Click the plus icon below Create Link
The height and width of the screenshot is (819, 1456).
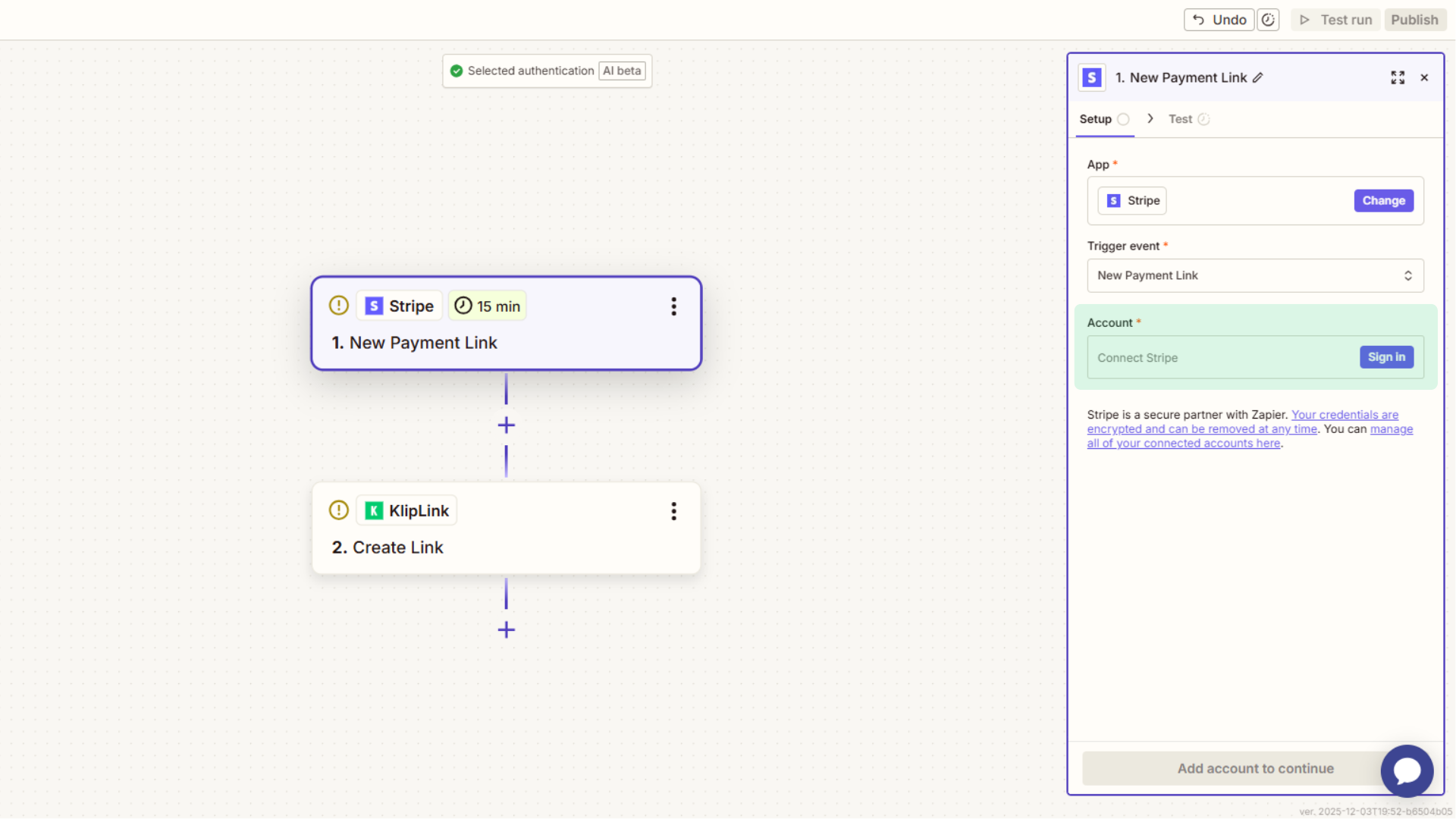(x=506, y=629)
